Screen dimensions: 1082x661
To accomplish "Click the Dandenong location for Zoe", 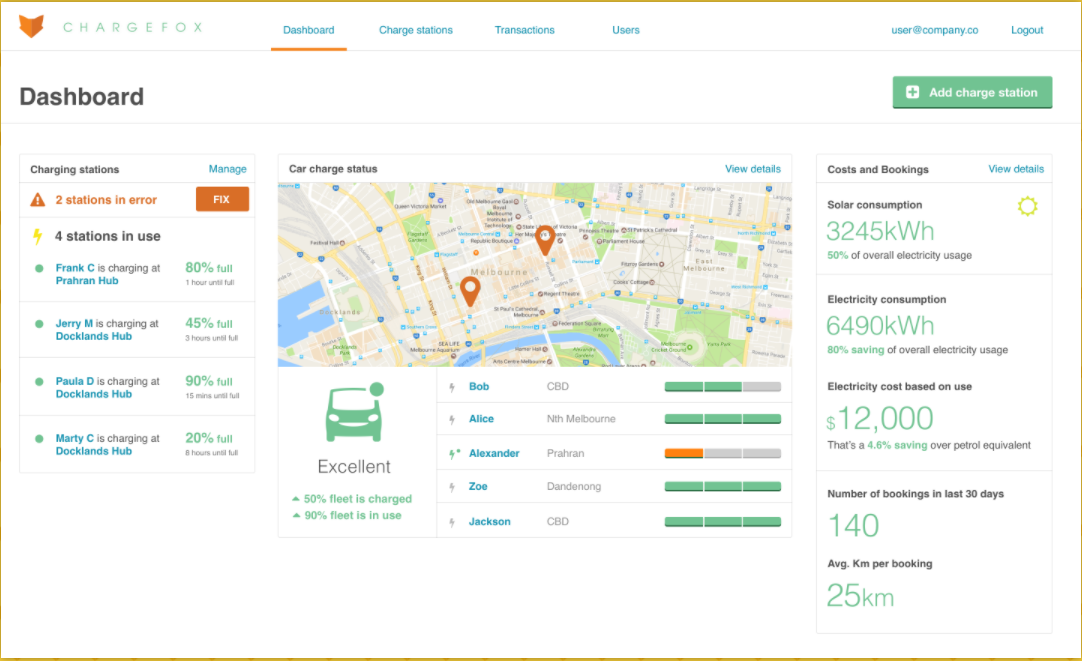I will tap(573, 486).
